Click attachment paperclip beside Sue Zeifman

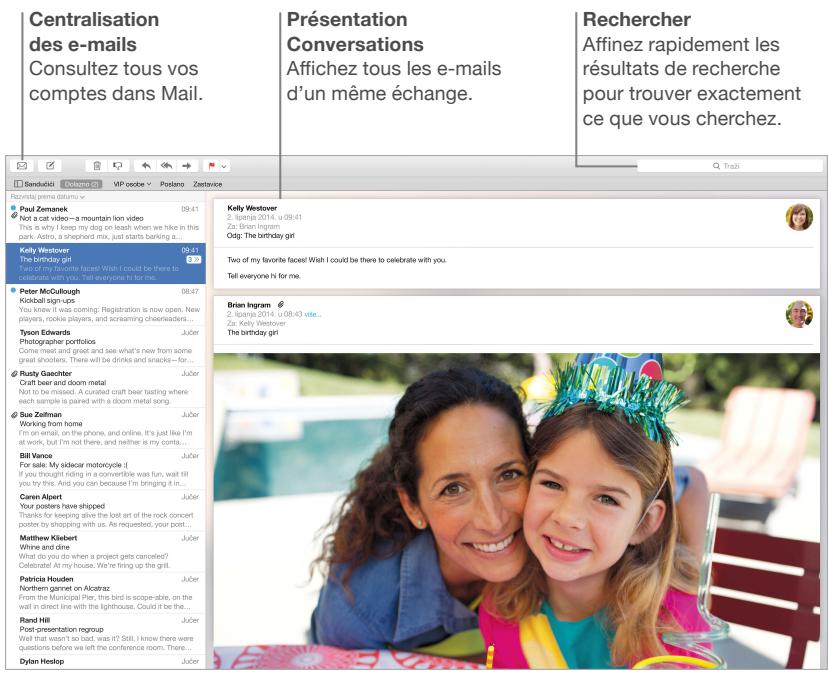tap(14, 414)
